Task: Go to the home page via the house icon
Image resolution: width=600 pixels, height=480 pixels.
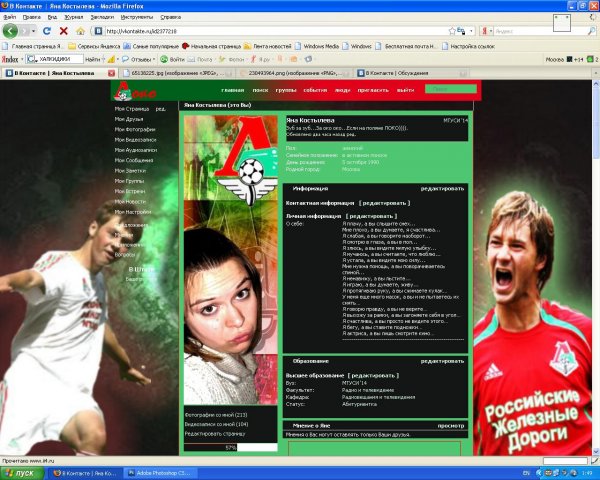Action: [x=80, y=31]
